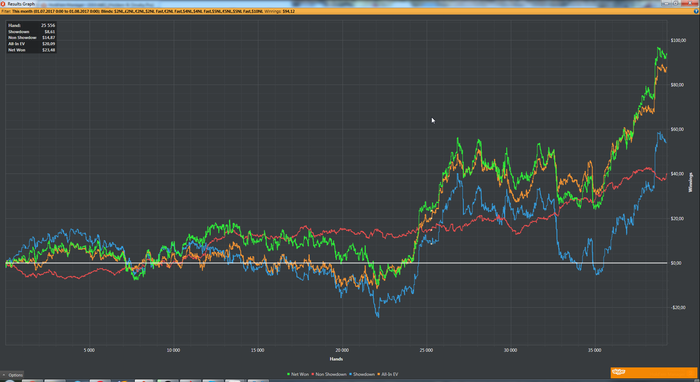Click the Hands axis title
Screen dimensions: 700x382
(x=336, y=359)
